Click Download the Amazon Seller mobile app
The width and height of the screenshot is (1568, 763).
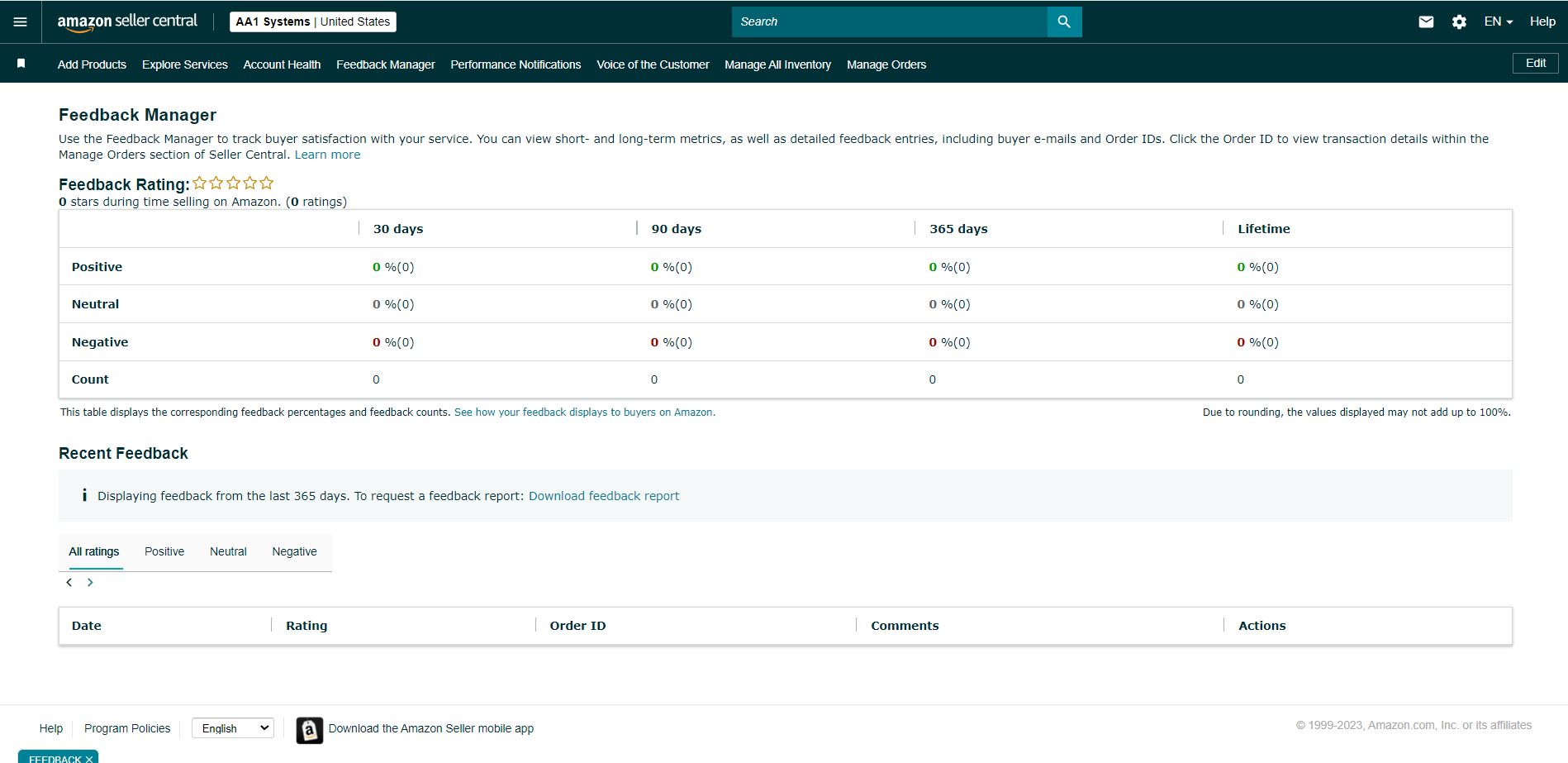pyautogui.click(x=431, y=728)
